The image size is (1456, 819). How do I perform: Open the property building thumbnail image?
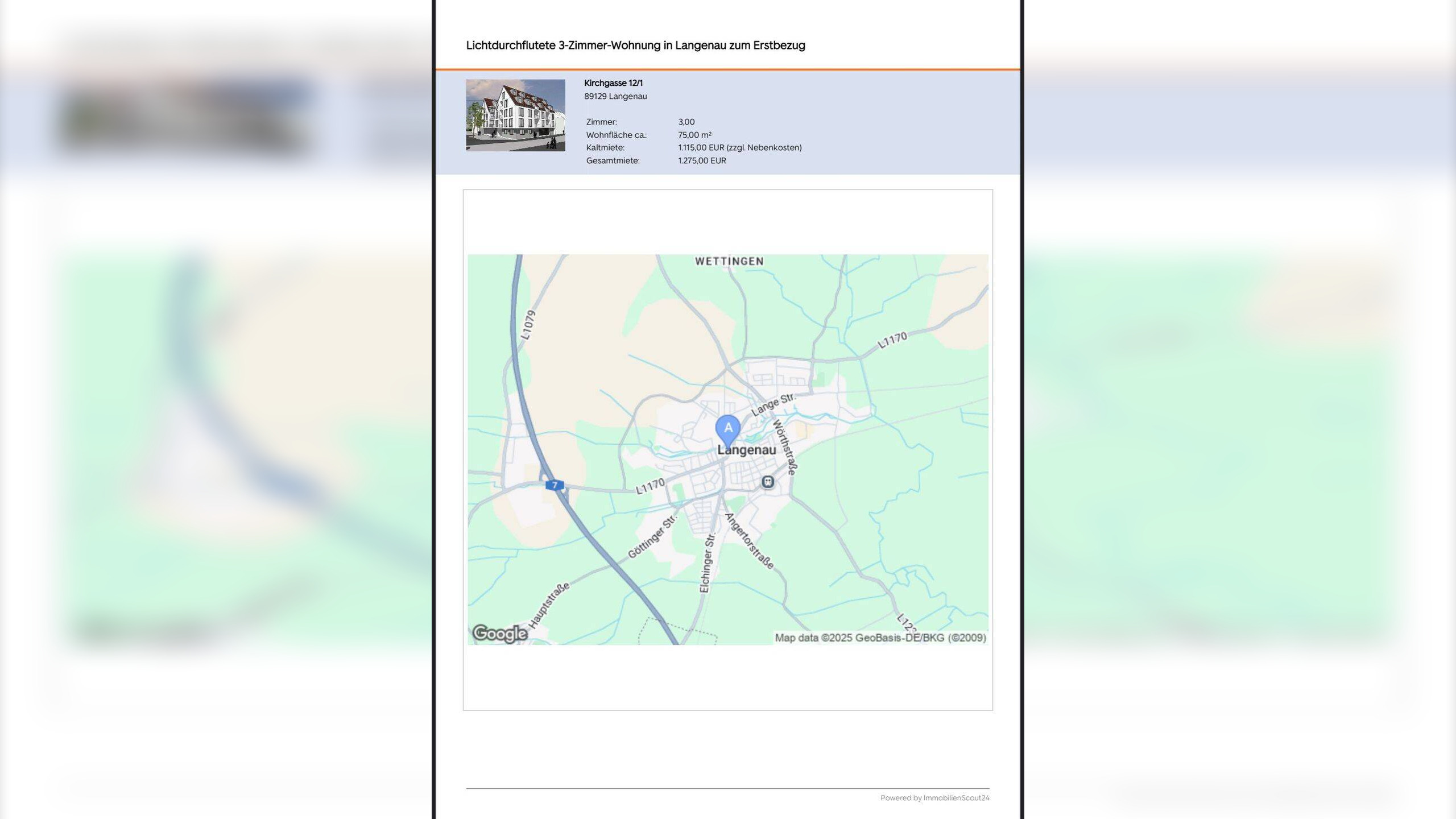[515, 115]
